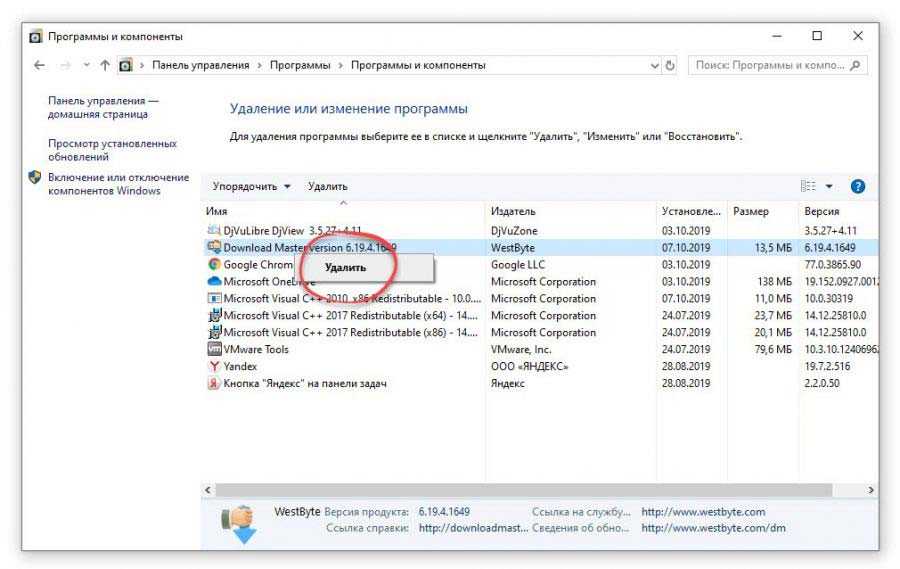Viewport: 900px width, 569px height.
Task: Click the search programs input field
Action: pyautogui.click(x=768, y=65)
